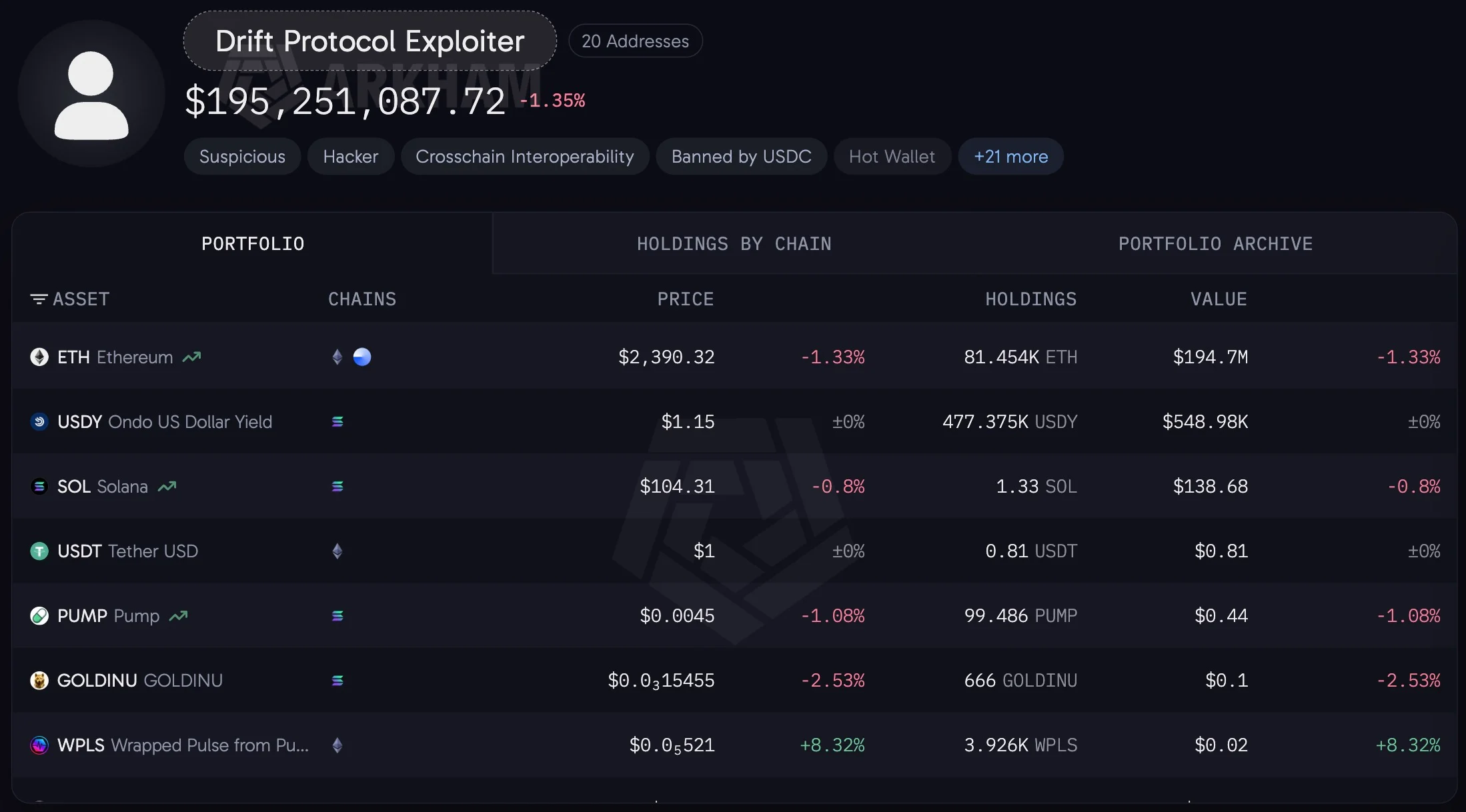1466x812 pixels.
Task: Click the profile avatar icon
Action: tap(91, 94)
